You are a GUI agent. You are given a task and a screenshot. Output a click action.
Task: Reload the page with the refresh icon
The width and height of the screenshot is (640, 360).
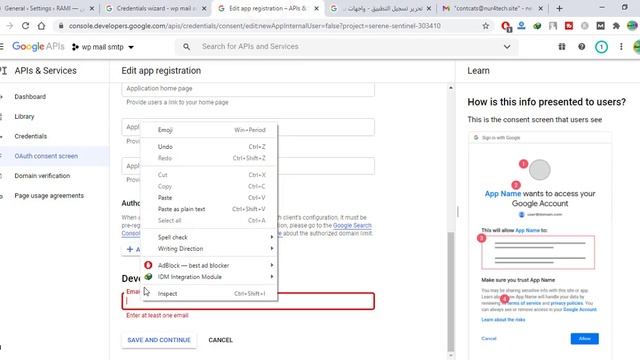[x=25, y=26]
